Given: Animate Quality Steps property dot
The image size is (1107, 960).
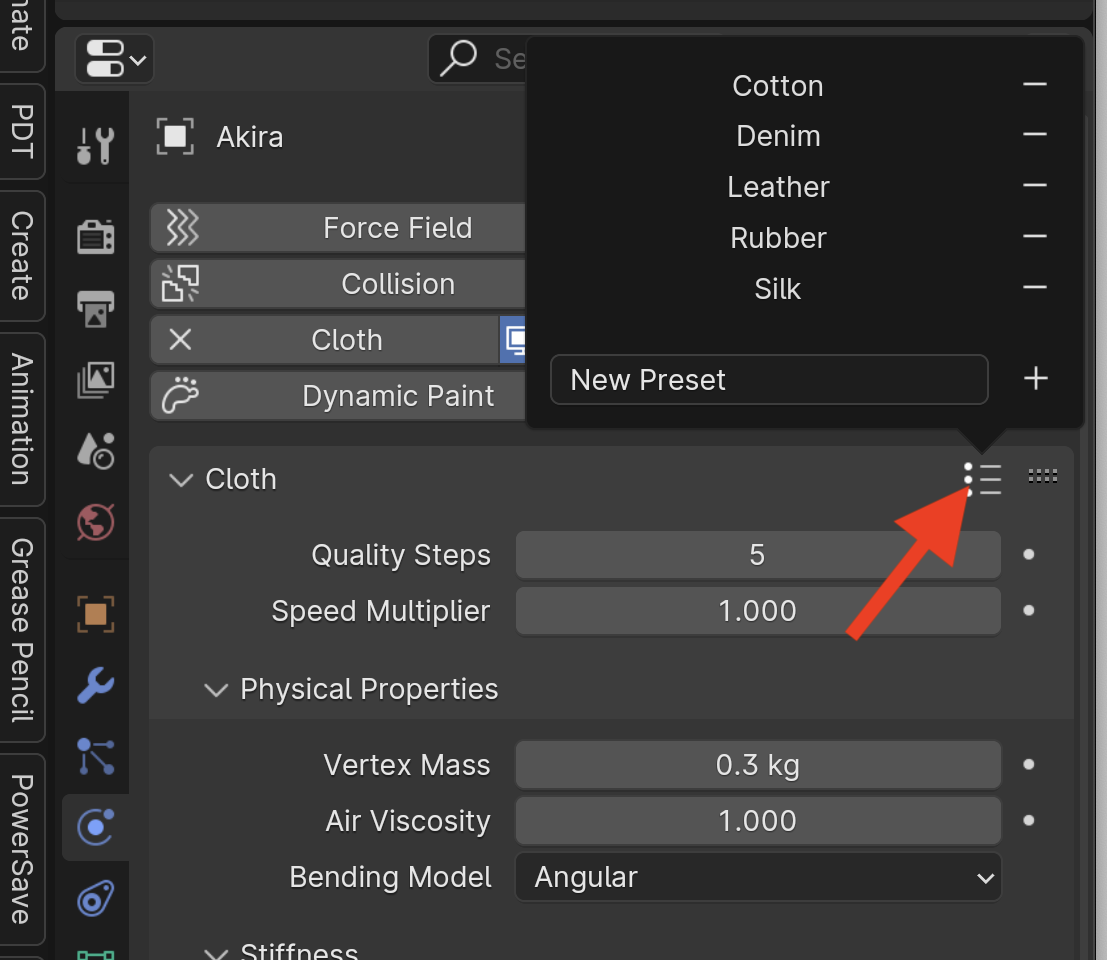Looking at the screenshot, I should click(x=1029, y=555).
